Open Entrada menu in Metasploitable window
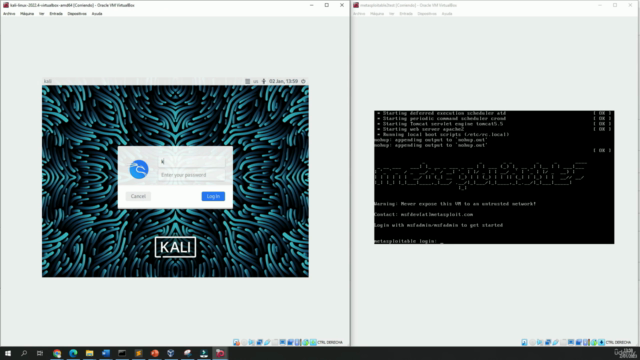 pyautogui.click(x=406, y=13)
